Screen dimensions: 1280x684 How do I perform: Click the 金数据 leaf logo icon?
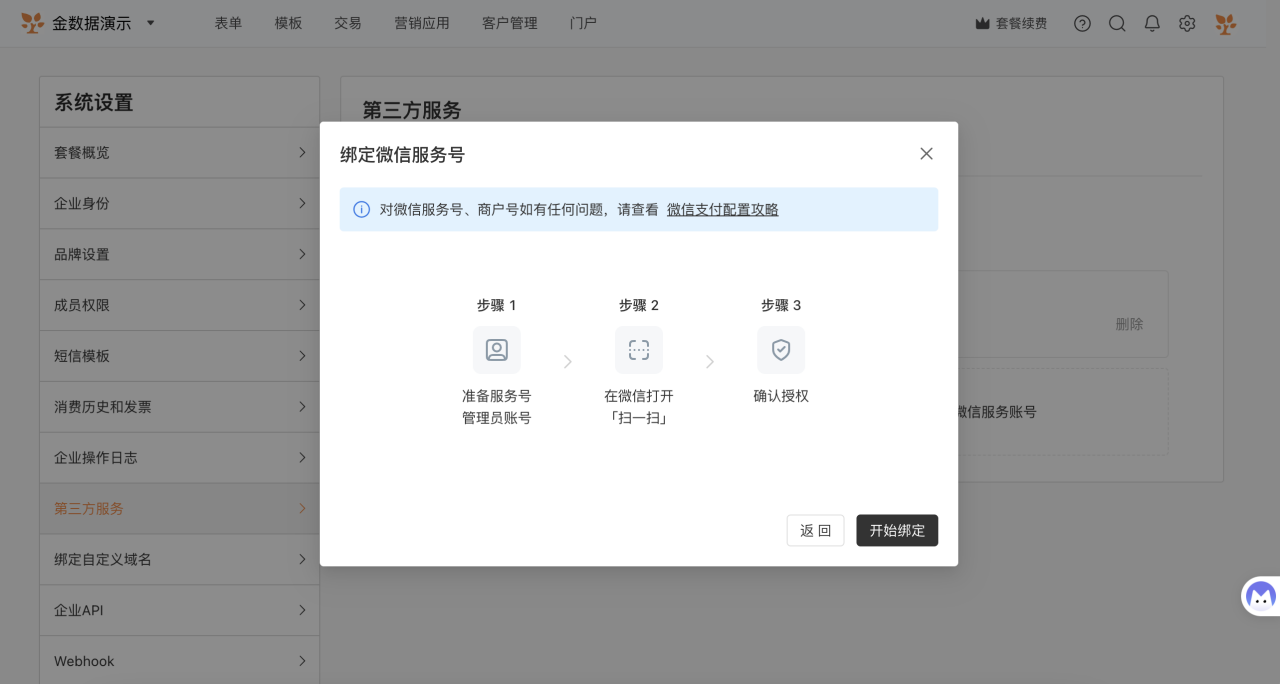(32, 23)
